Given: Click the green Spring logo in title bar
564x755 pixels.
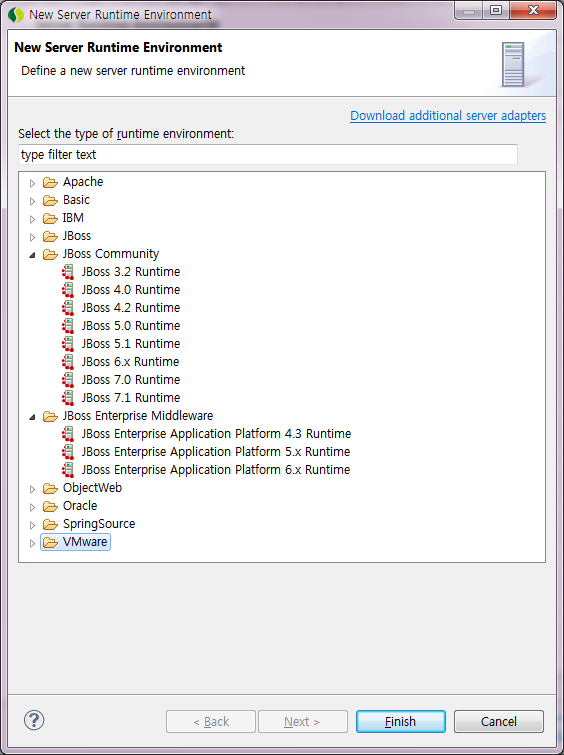Looking at the screenshot, I should point(16,15).
